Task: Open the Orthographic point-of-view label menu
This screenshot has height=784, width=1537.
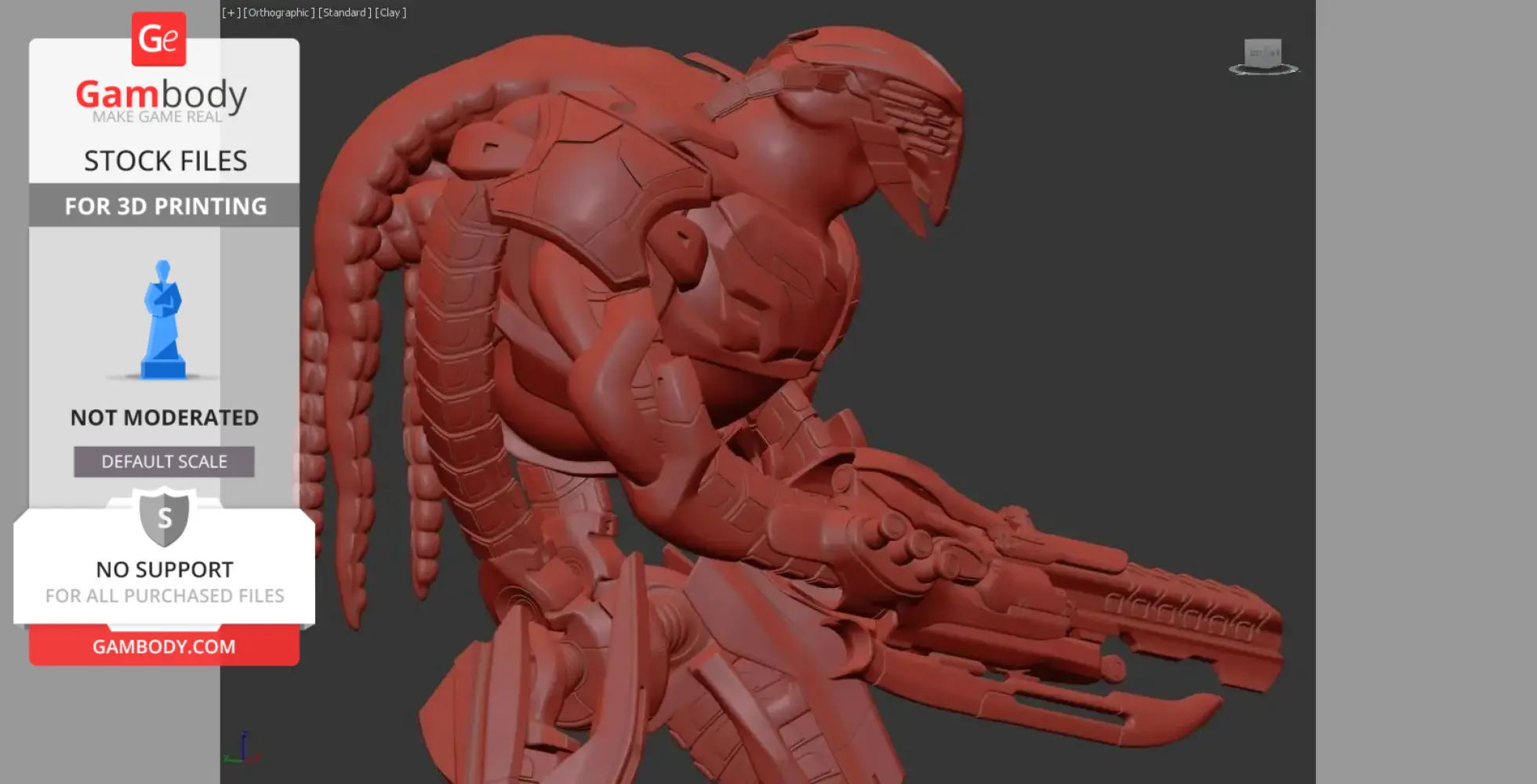Action: pyautogui.click(x=278, y=12)
